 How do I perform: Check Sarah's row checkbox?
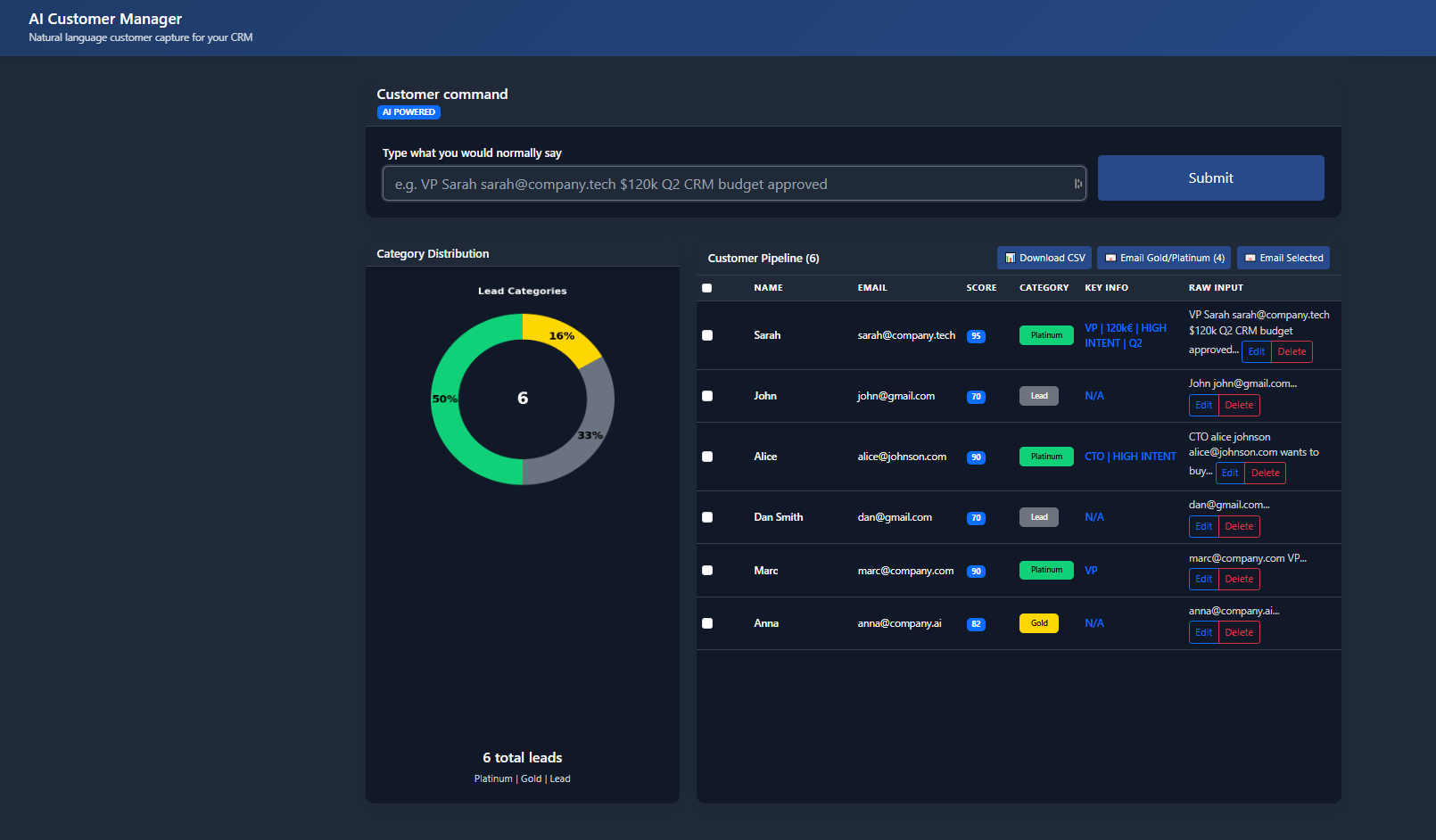[x=707, y=335]
